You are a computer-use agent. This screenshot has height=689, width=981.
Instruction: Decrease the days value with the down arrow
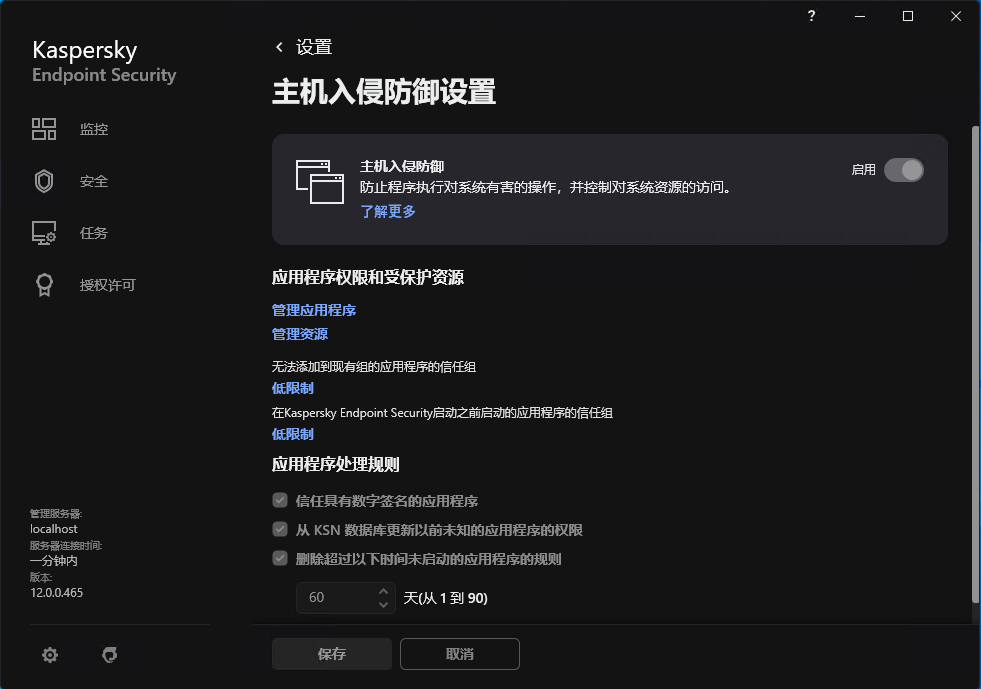pos(384,605)
